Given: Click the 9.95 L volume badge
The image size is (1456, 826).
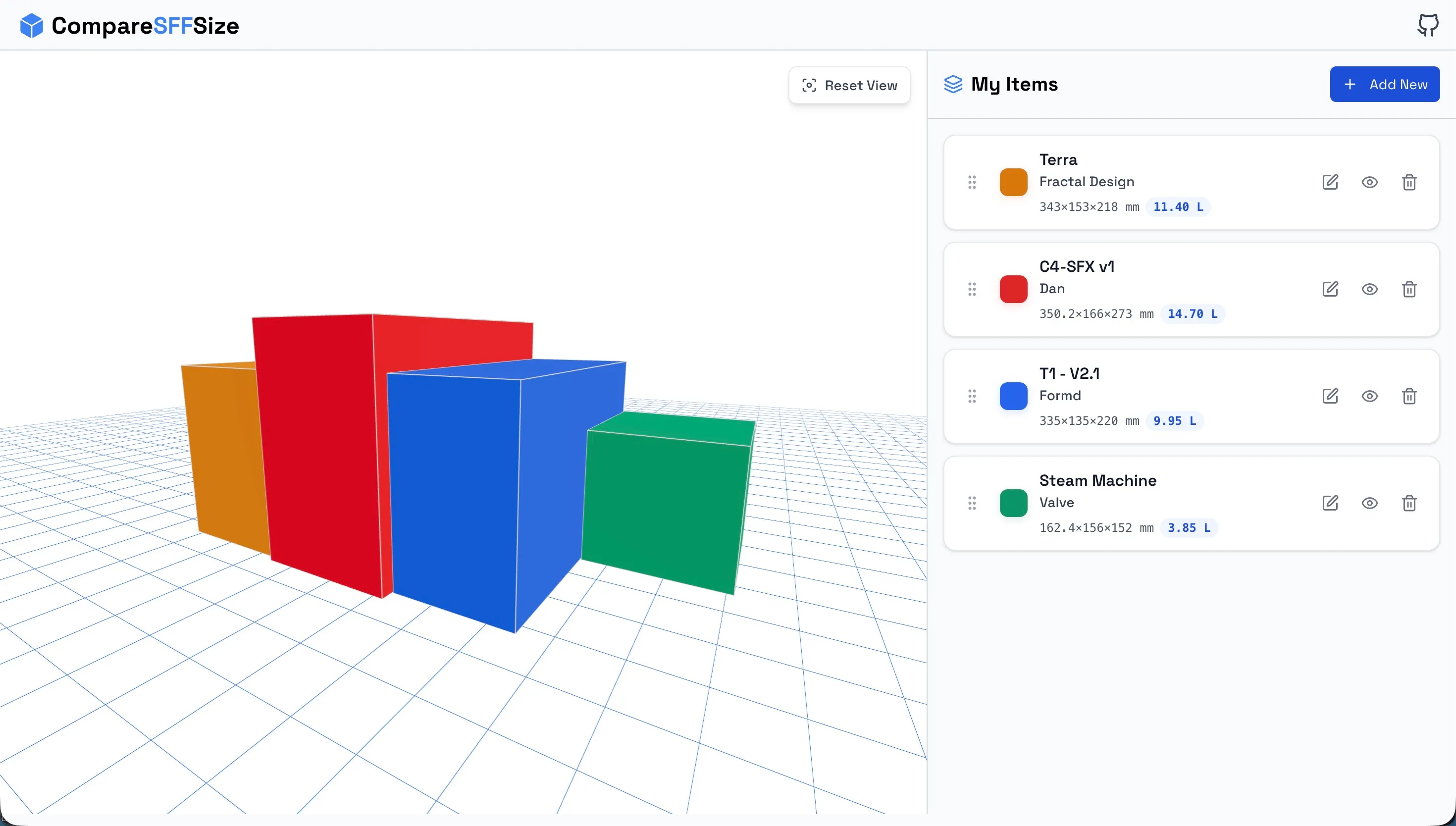Looking at the screenshot, I should pyautogui.click(x=1175, y=421).
